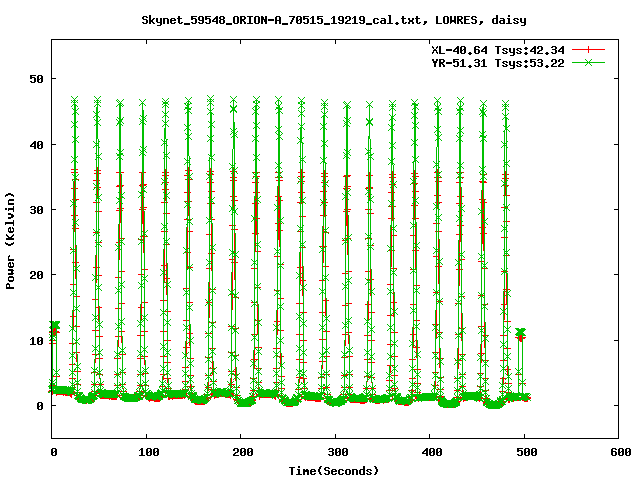Click the x-axis tick label 500
640x480 pixels.
[527, 452]
